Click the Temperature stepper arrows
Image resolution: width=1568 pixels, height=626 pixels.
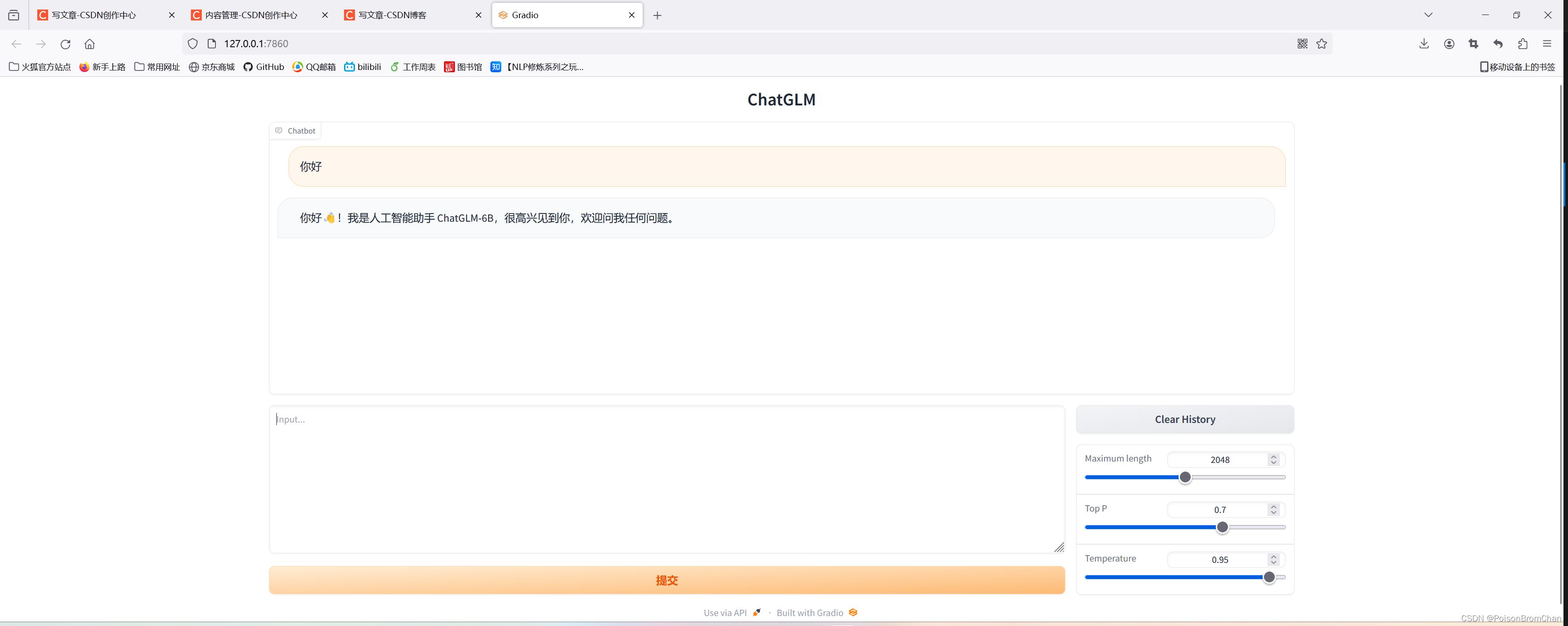pos(1273,560)
